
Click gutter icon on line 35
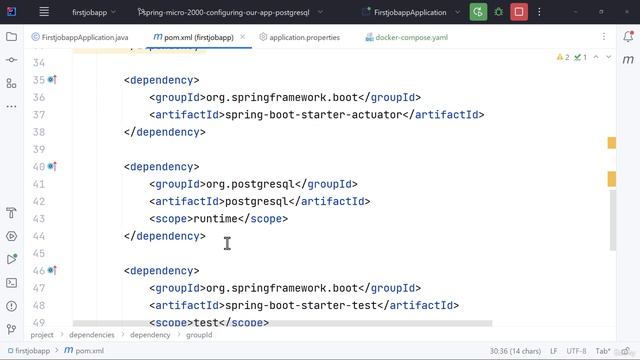pyautogui.click(x=52, y=80)
